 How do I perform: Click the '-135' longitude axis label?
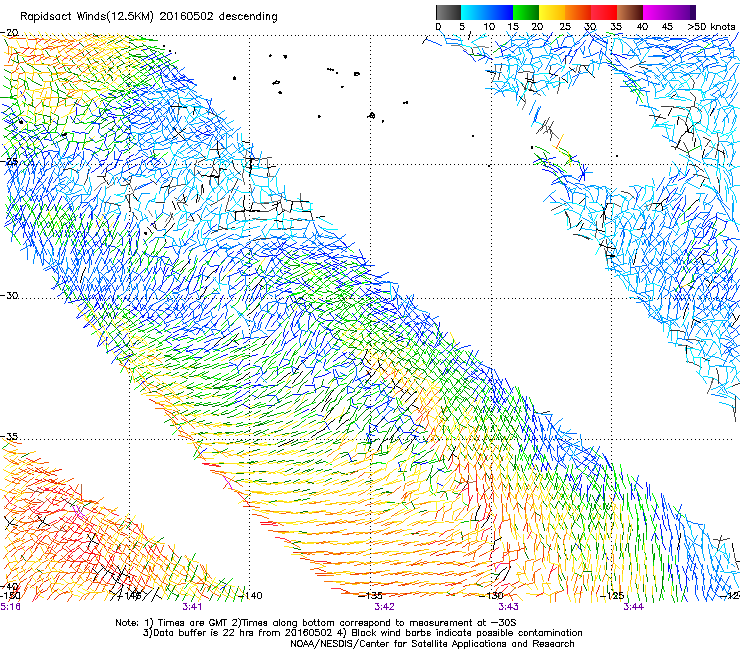[x=370, y=596]
